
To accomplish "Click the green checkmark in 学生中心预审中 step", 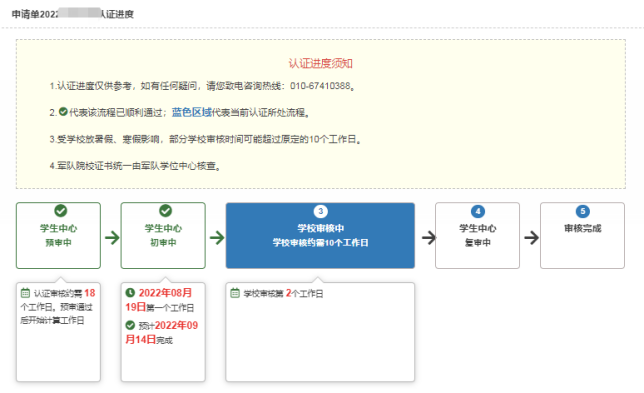I will 60,211.
